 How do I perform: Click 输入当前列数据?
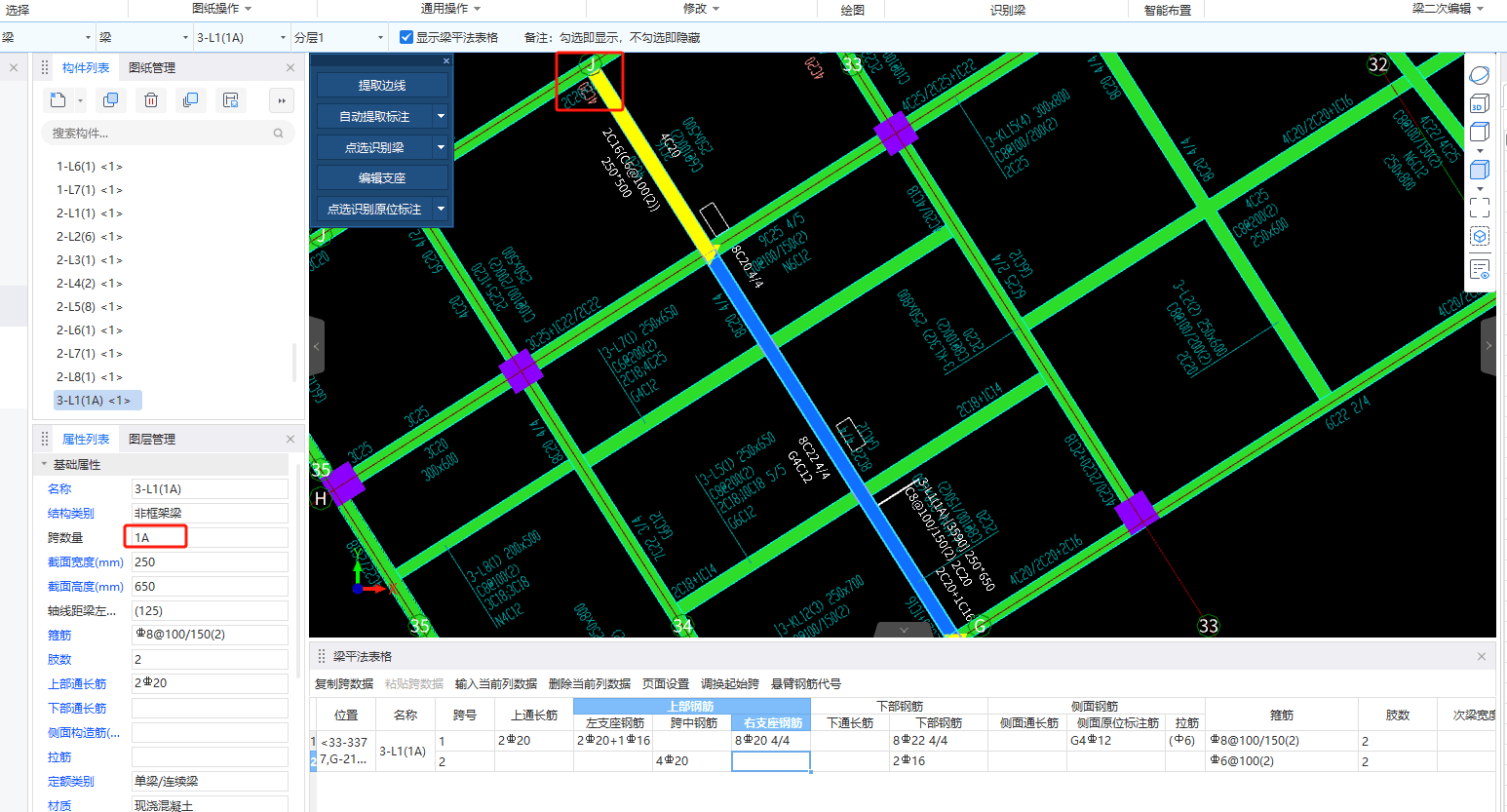coord(496,683)
